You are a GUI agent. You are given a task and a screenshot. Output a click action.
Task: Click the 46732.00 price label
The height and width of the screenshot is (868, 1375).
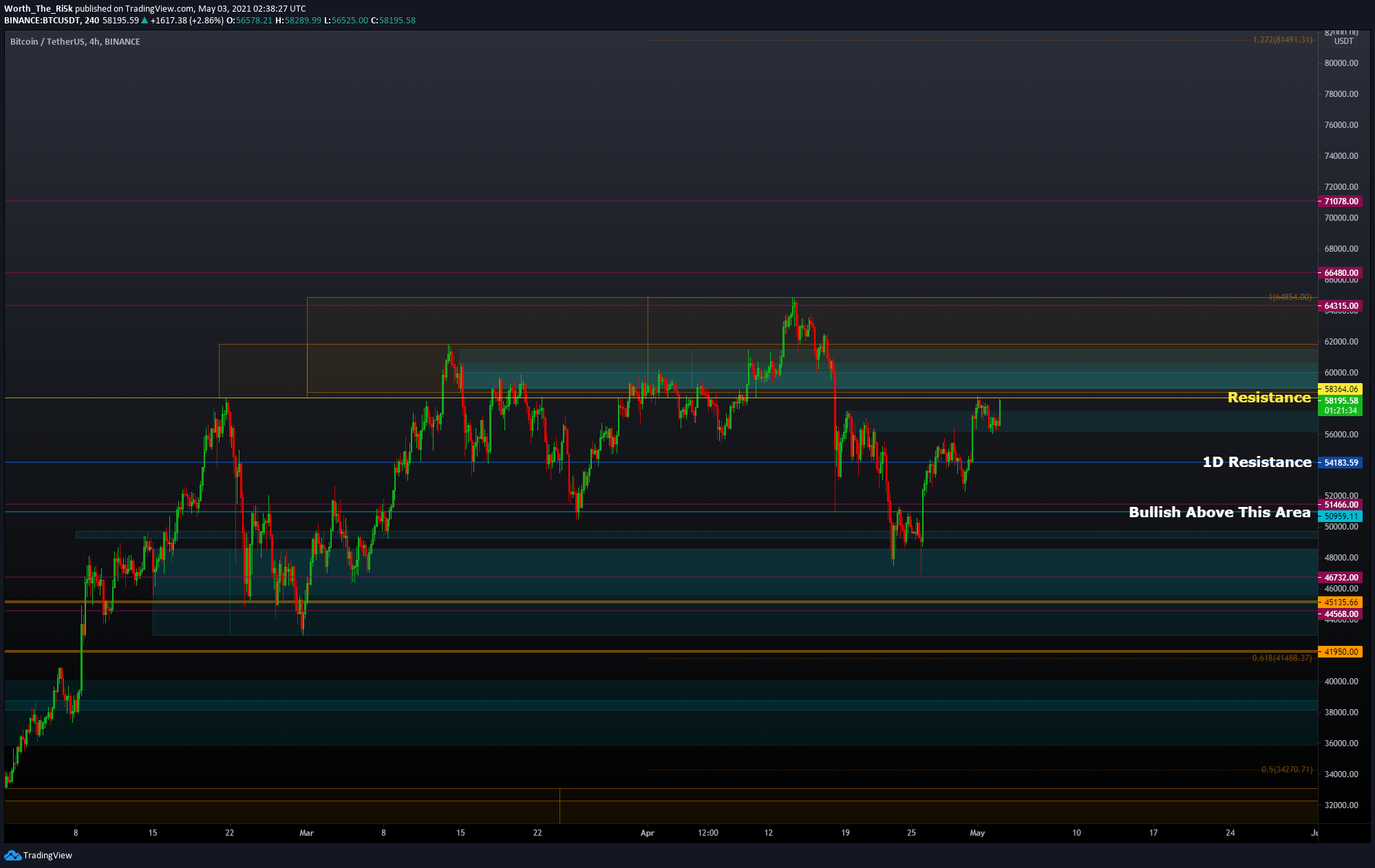(x=1341, y=578)
